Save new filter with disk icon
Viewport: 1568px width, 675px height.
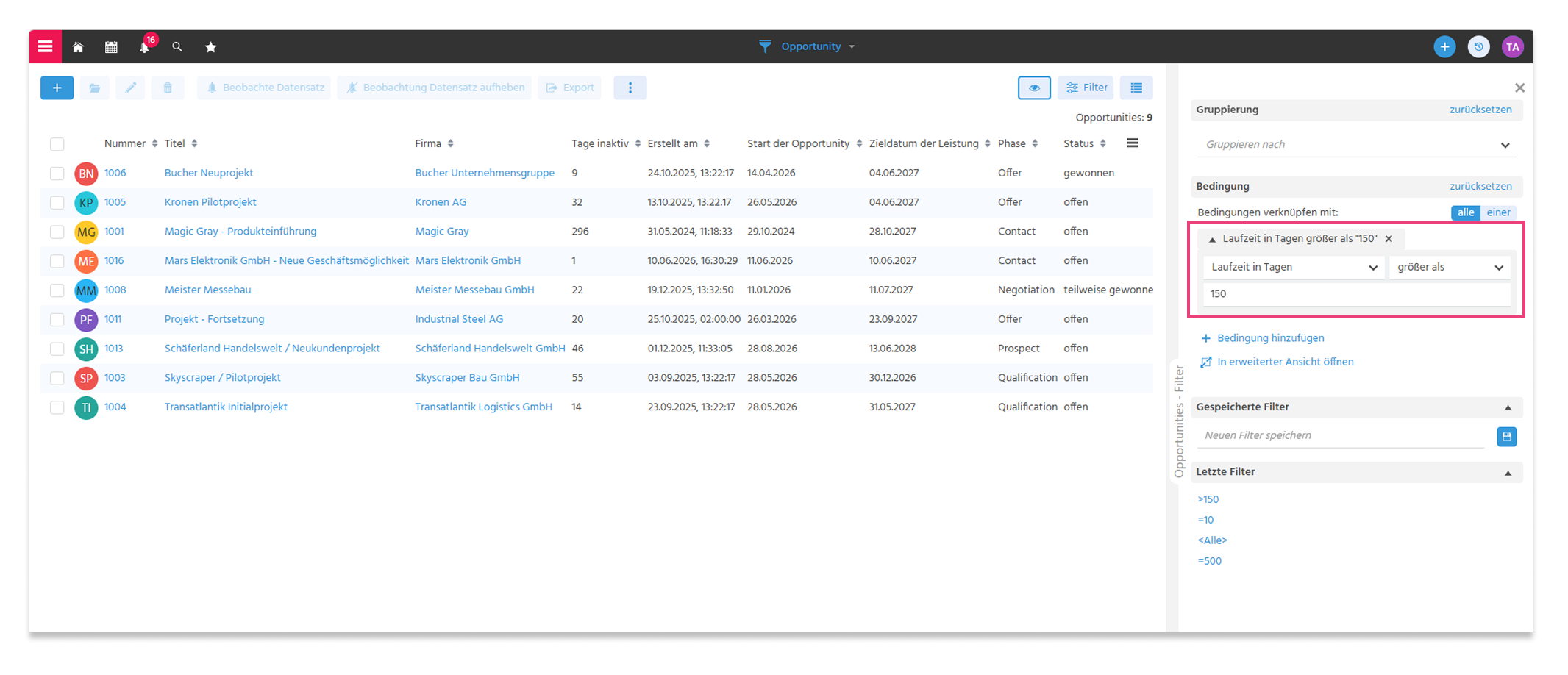(x=1506, y=437)
